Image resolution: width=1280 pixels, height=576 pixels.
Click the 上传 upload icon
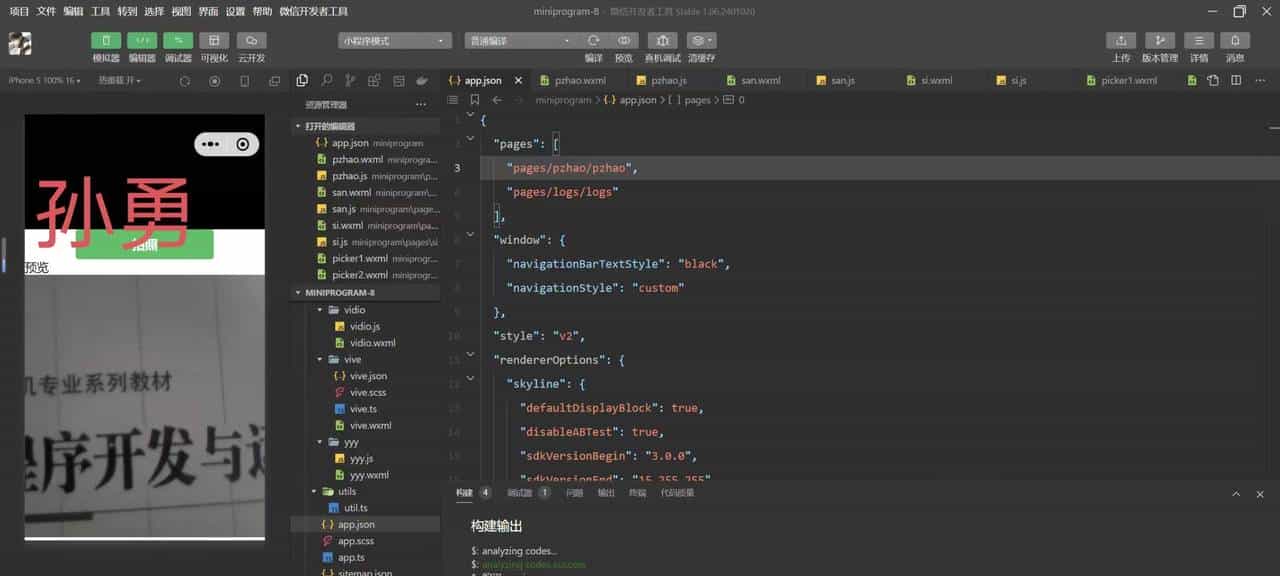(x=1121, y=41)
